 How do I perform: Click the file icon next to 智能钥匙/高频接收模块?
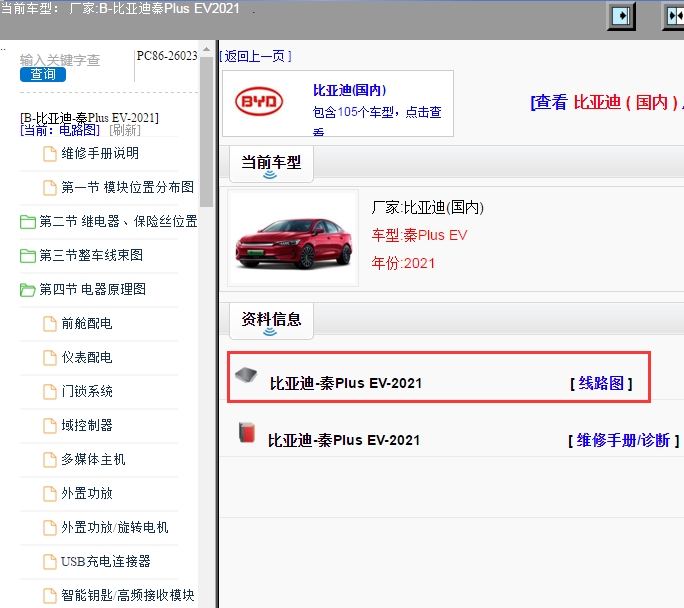pos(50,596)
